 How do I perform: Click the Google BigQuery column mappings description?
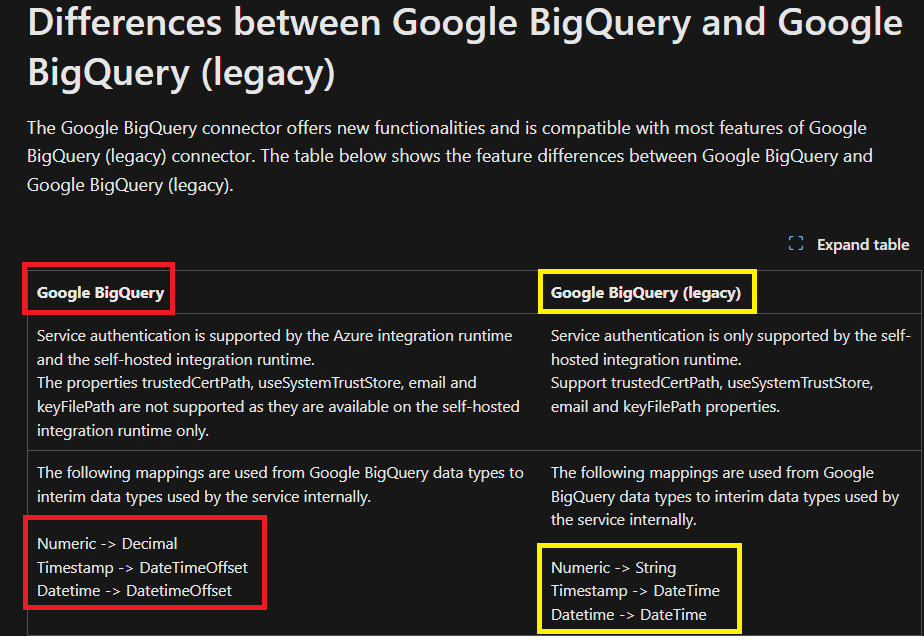280,484
